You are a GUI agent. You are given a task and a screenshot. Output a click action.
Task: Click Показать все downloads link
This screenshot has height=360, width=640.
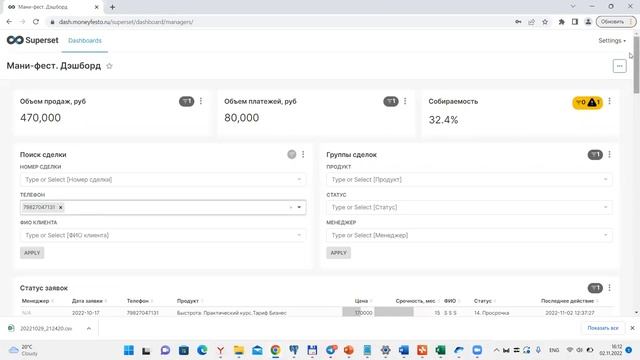[x=603, y=328]
